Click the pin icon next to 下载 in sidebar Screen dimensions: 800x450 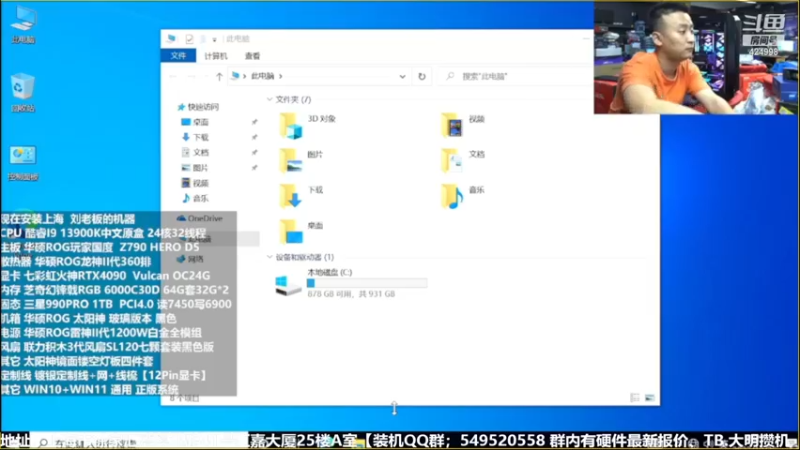point(254,137)
